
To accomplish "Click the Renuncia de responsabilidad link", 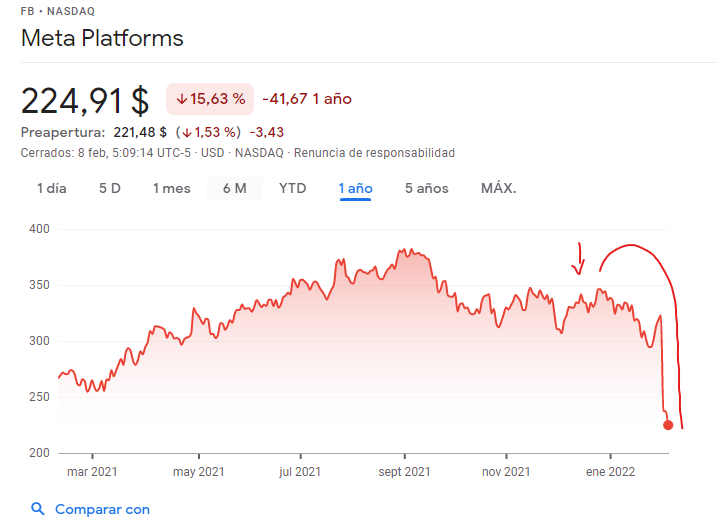I will [374, 153].
